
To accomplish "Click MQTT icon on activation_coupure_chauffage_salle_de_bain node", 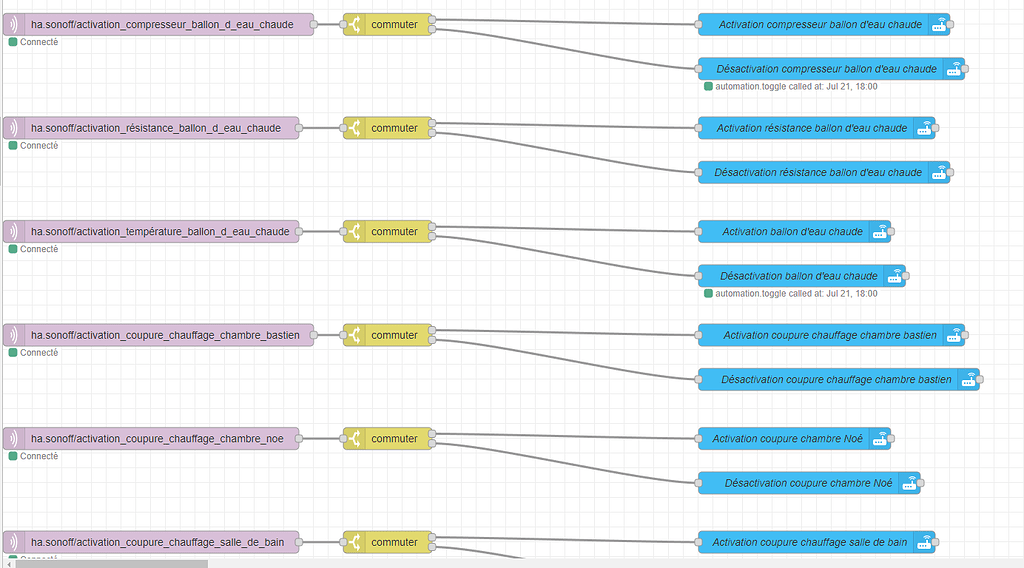I will pyautogui.click(x=13, y=542).
